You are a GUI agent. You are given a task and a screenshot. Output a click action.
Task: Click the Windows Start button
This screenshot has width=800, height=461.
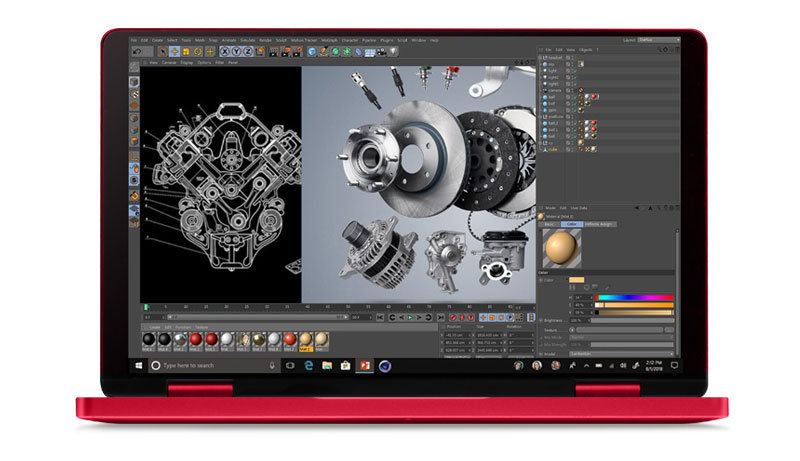click(x=139, y=366)
